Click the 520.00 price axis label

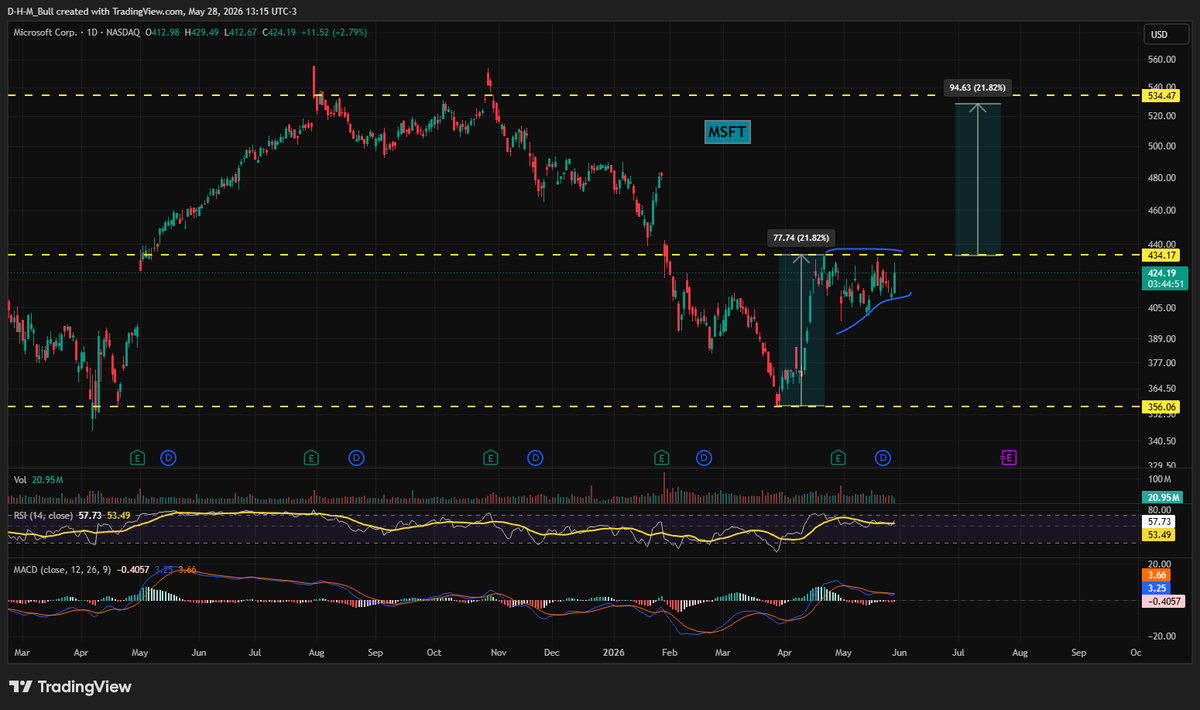click(1161, 116)
